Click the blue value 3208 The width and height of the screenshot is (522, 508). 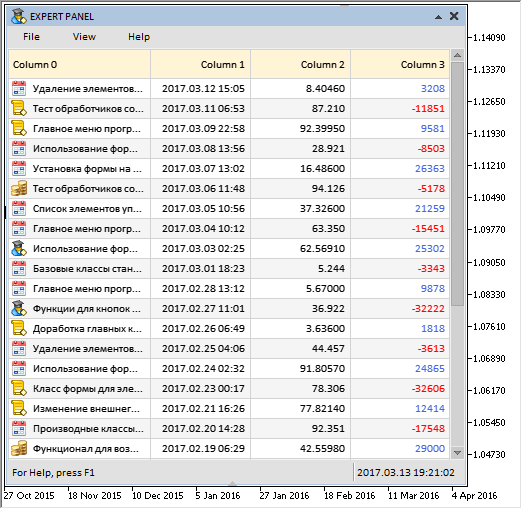click(x=433, y=89)
